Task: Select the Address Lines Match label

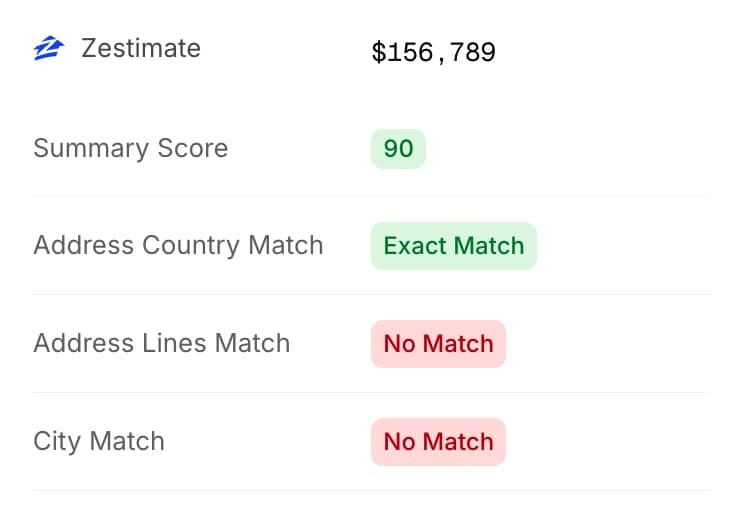Action: (162, 344)
